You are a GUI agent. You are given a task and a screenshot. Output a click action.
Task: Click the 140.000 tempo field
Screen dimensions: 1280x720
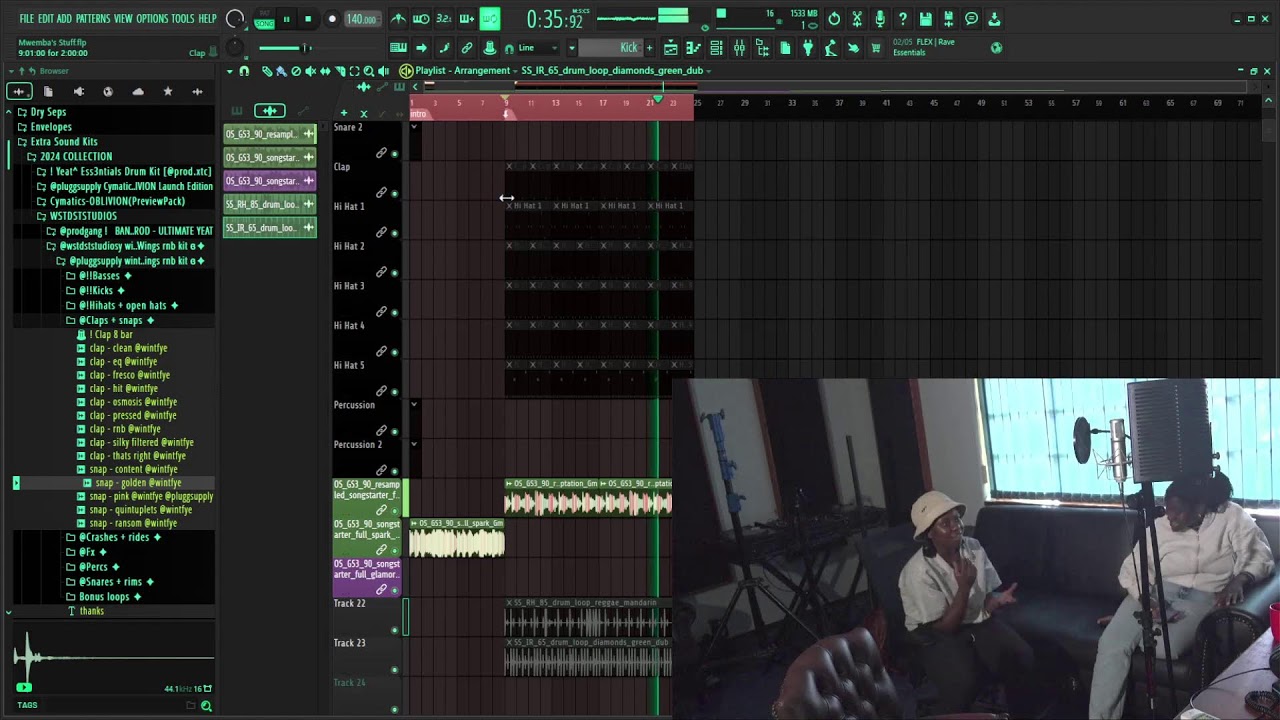[x=361, y=19]
